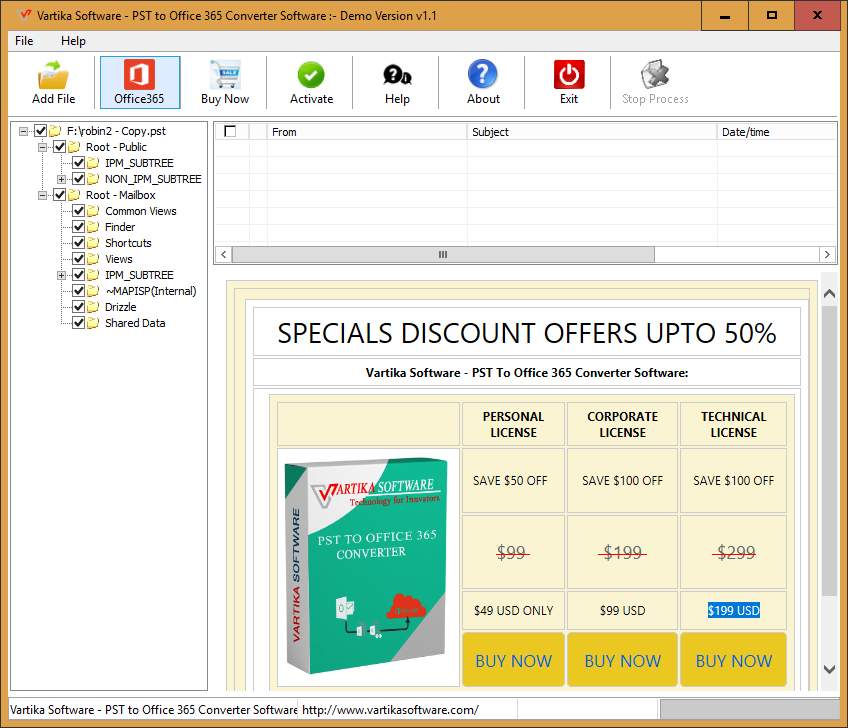Click BUY NOW for Personal License
The width and height of the screenshot is (848, 728).
pos(513,660)
